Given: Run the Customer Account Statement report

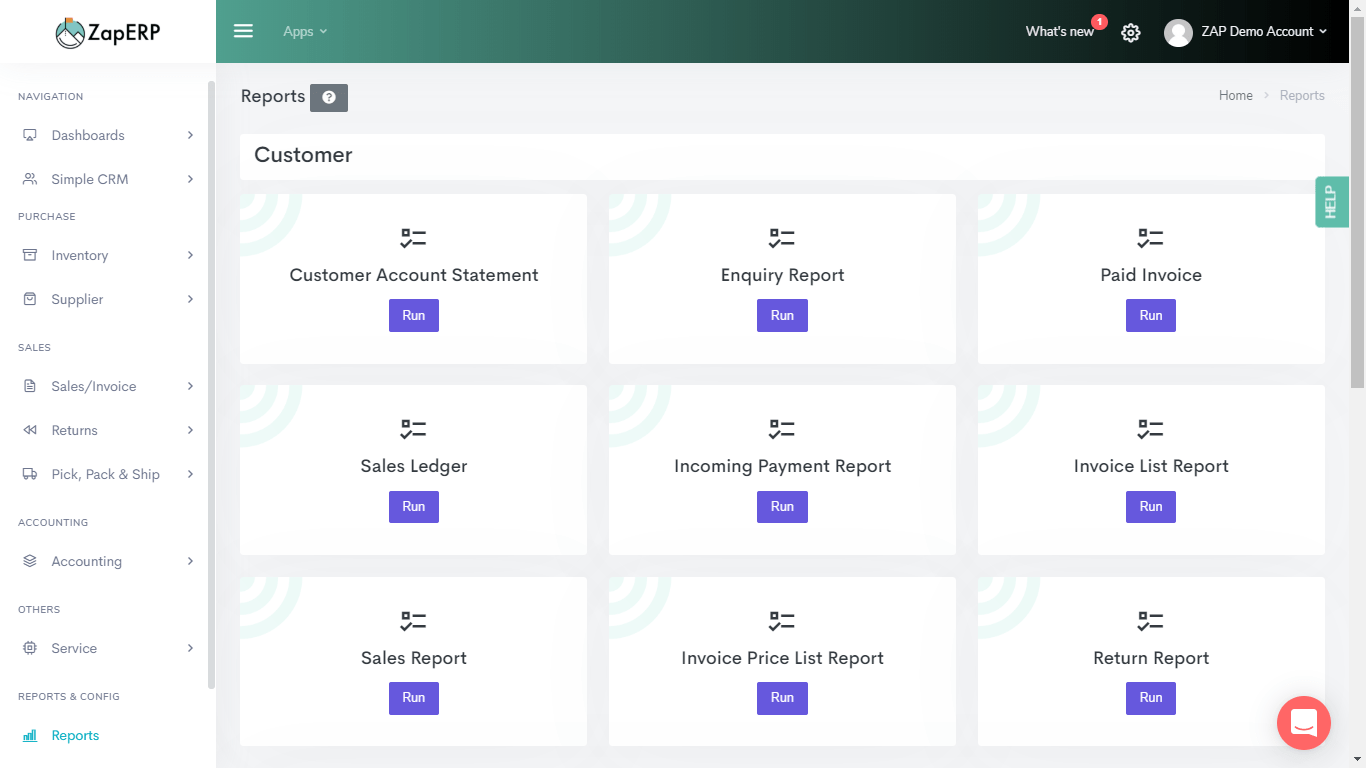Looking at the screenshot, I should pyautogui.click(x=413, y=315).
